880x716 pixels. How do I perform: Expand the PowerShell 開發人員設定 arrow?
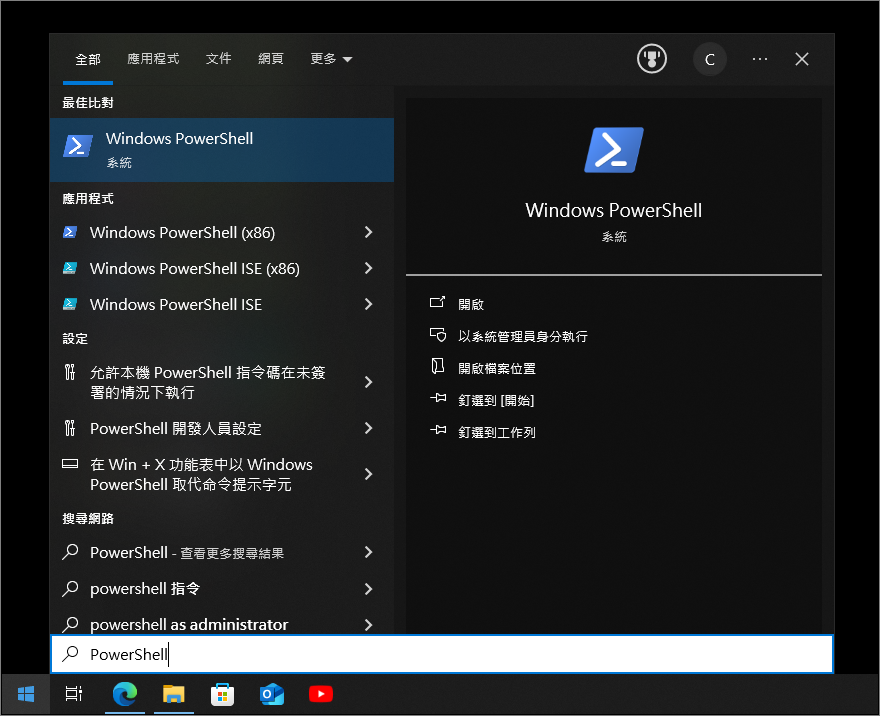[x=368, y=428]
